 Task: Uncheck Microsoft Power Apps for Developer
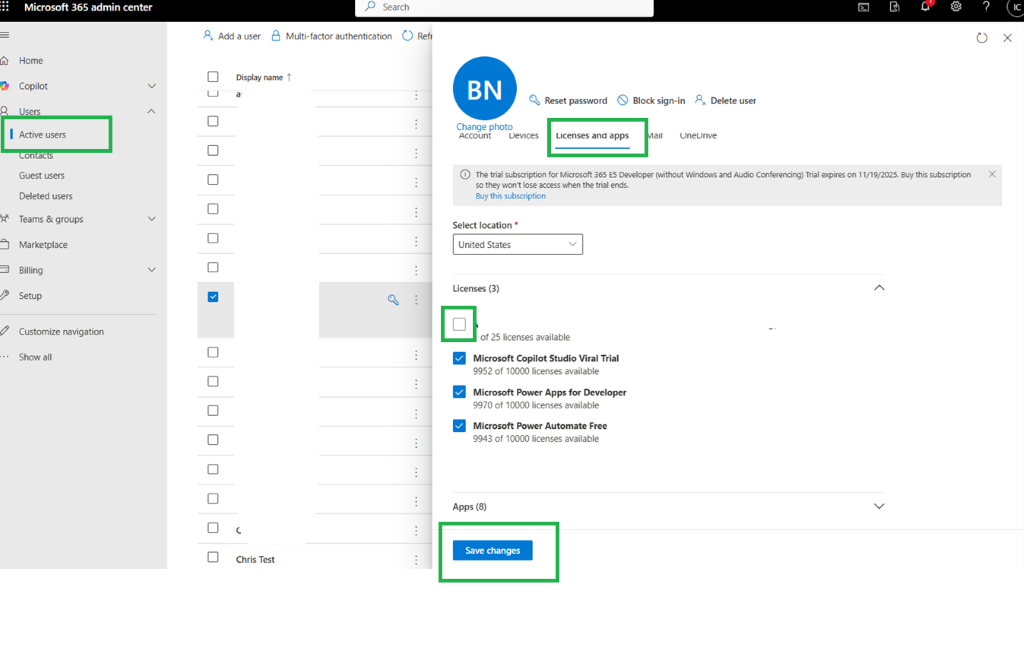[460, 392]
